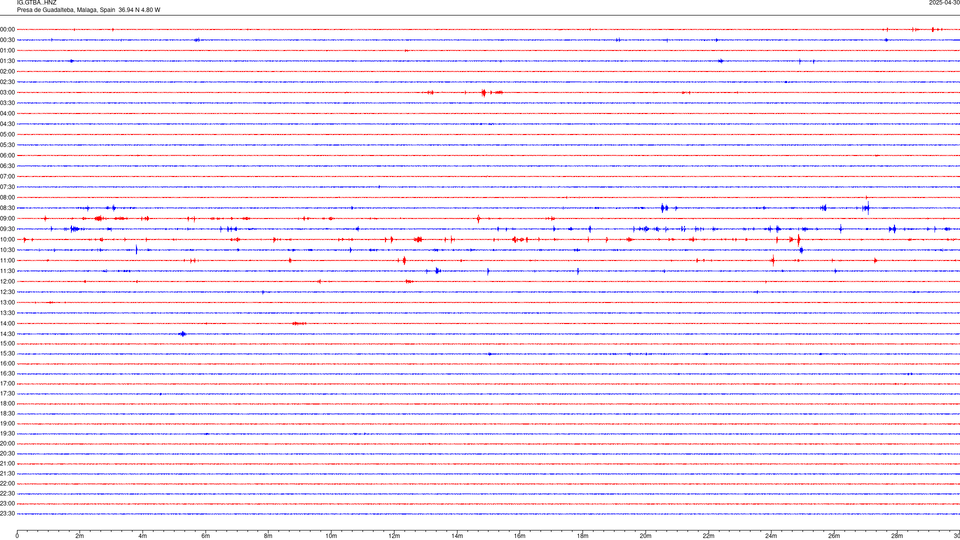Select the 22:00 trace time label
The width and height of the screenshot is (960, 540).
[x=7, y=484]
